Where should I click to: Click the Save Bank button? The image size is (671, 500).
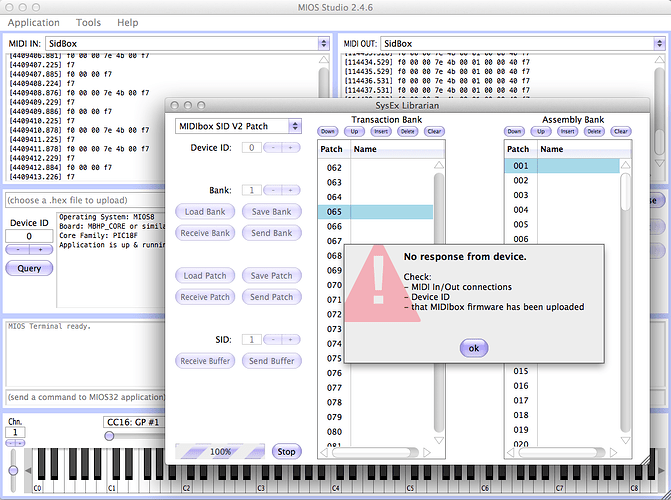click(x=272, y=211)
